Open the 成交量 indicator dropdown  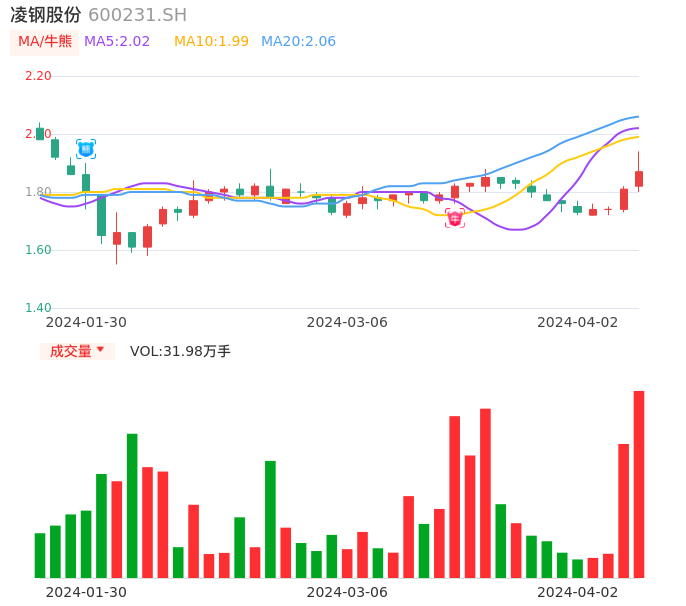(x=77, y=351)
